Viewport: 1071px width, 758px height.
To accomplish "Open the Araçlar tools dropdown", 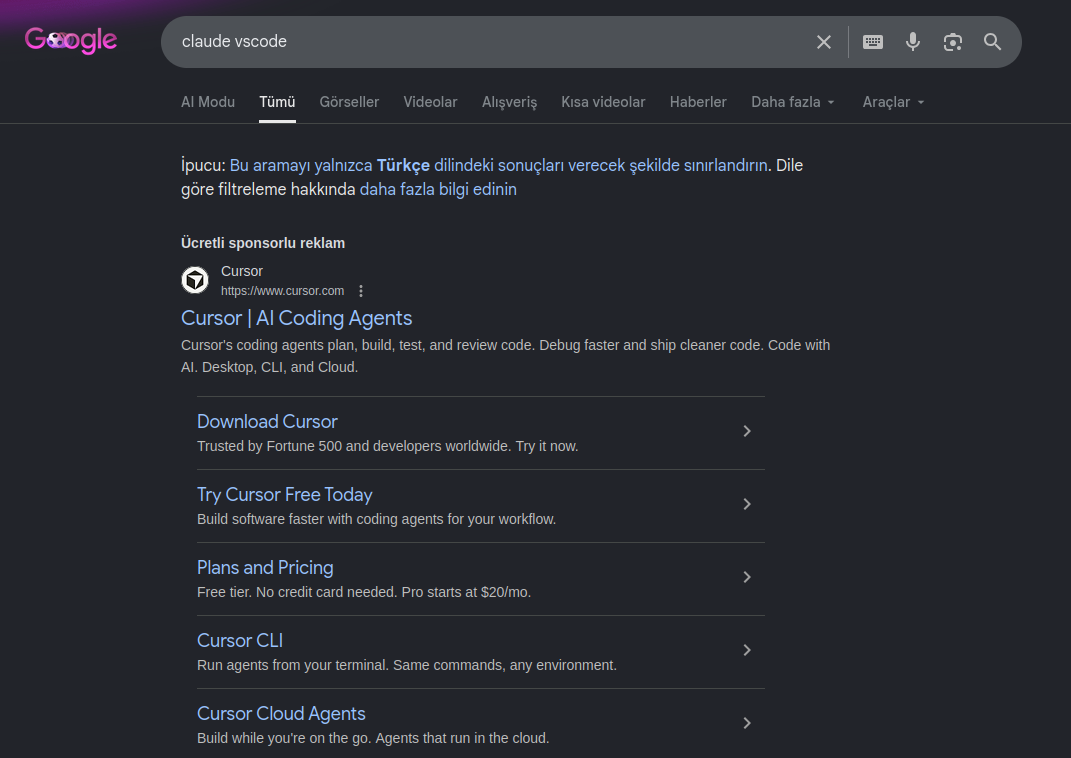I will 893,102.
